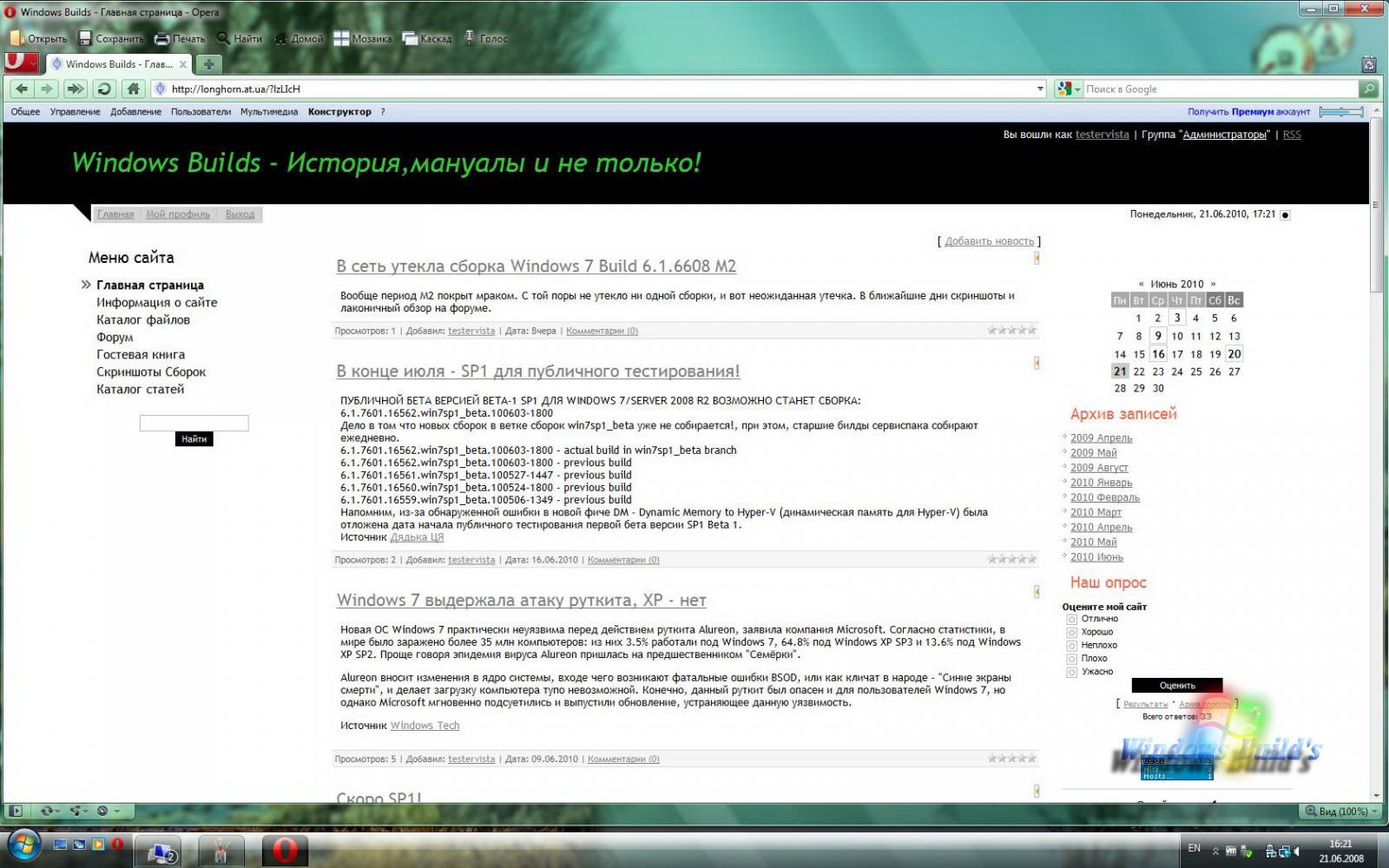Open the red Opera menu button
This screenshot has width=1389, height=868.
pos(22,63)
